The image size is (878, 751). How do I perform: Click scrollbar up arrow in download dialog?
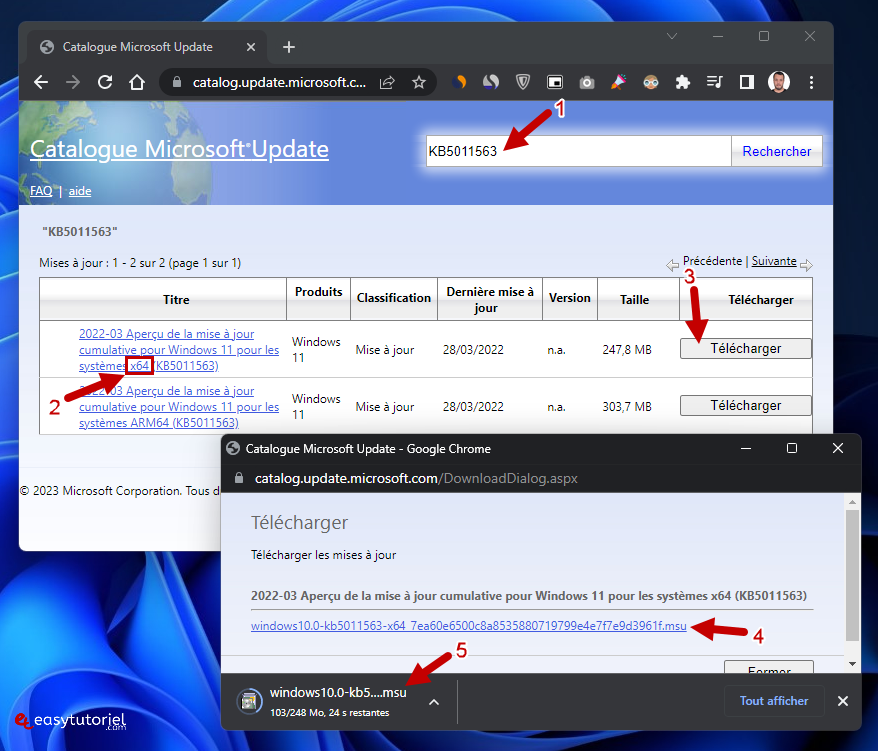[852, 502]
